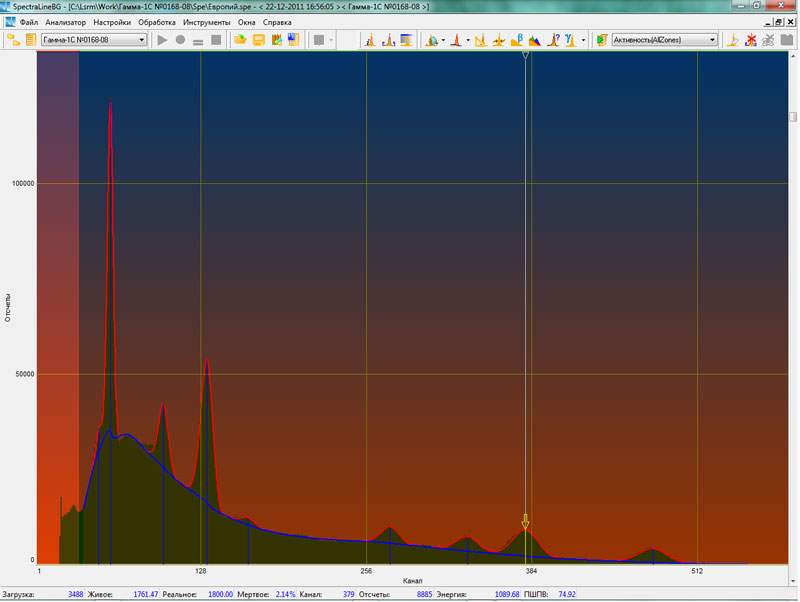Open the Обработка menu
Screen dimensions: 800x602
tap(157, 22)
